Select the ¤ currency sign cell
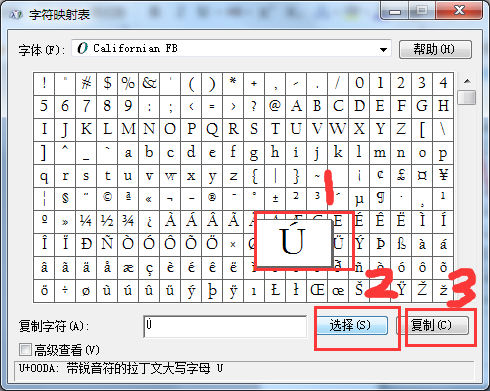This screenshot has height=391, width=490. click(422, 175)
